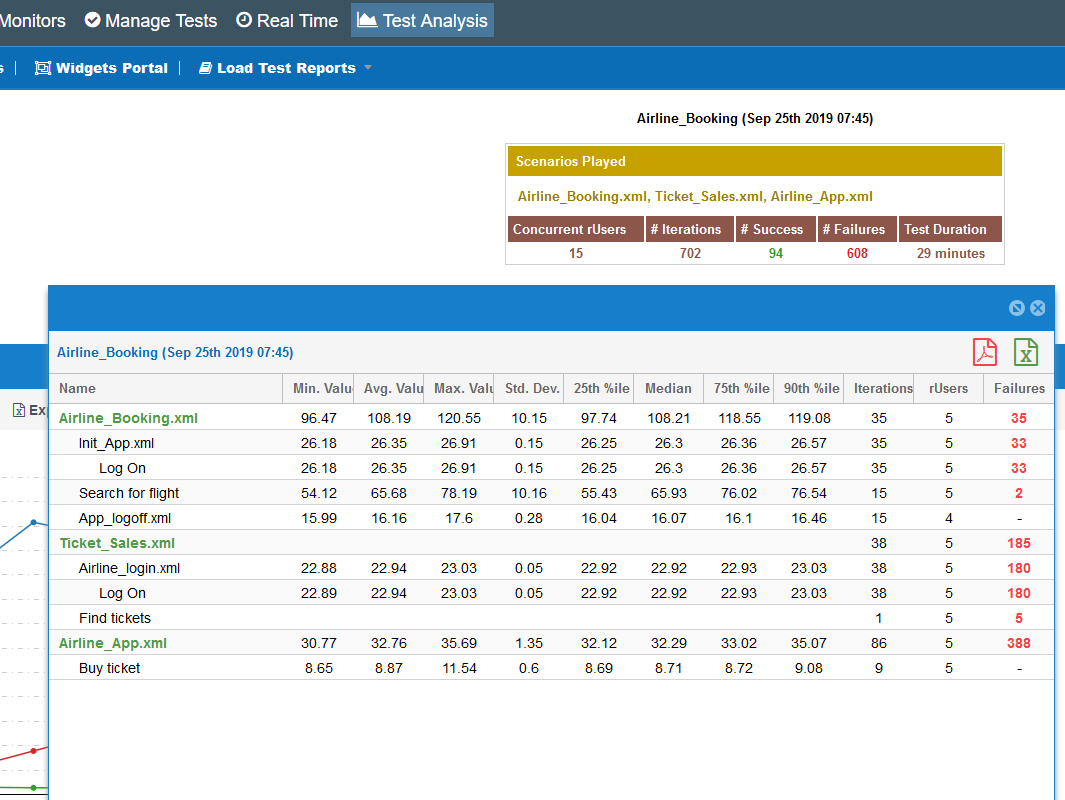Click the red data point on background chart
The image size is (1065, 800).
click(34, 751)
